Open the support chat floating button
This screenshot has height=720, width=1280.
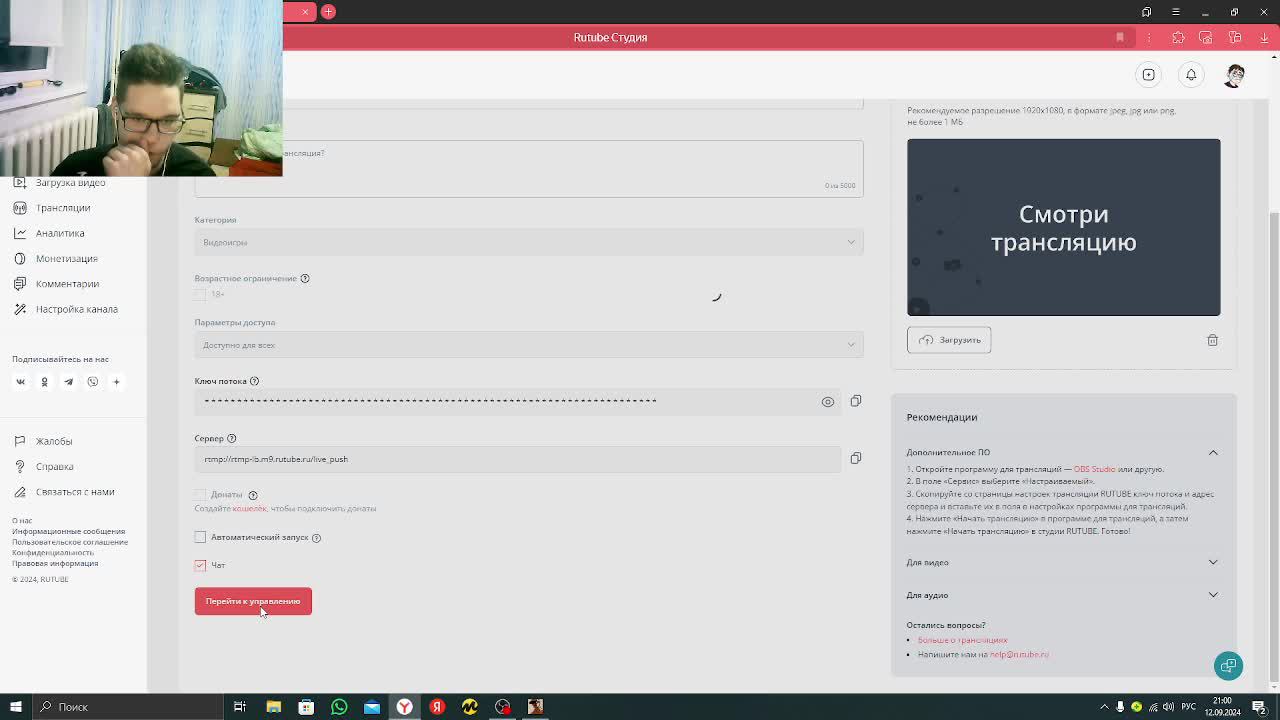click(1228, 665)
